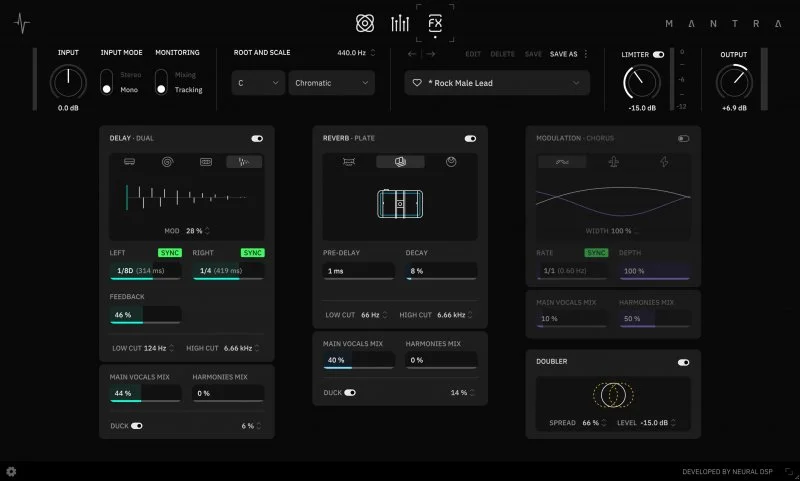Toggle the Left delay SYNC button
Screen dimensions: 800x481
point(170,253)
